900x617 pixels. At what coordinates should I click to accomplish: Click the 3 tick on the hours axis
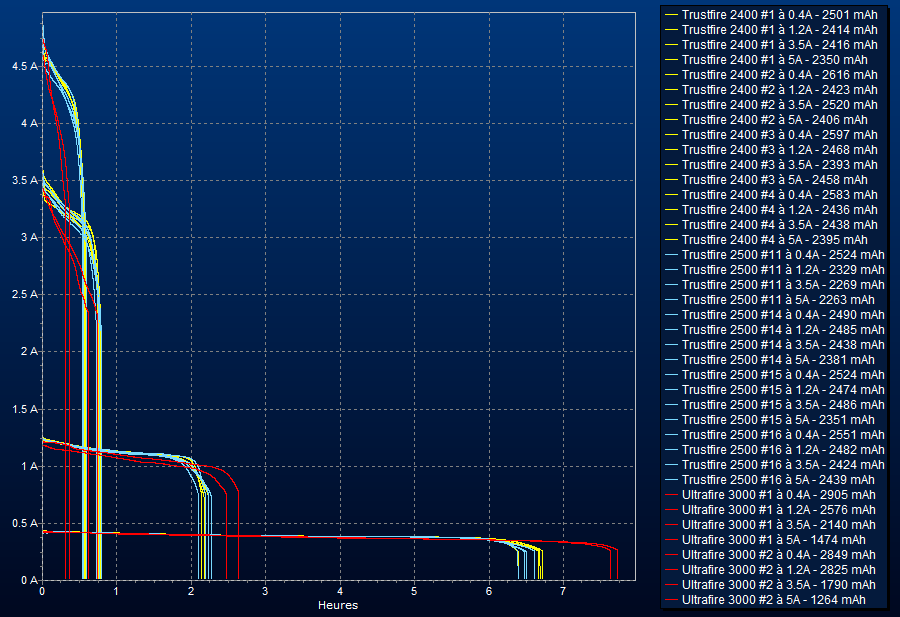[265, 592]
